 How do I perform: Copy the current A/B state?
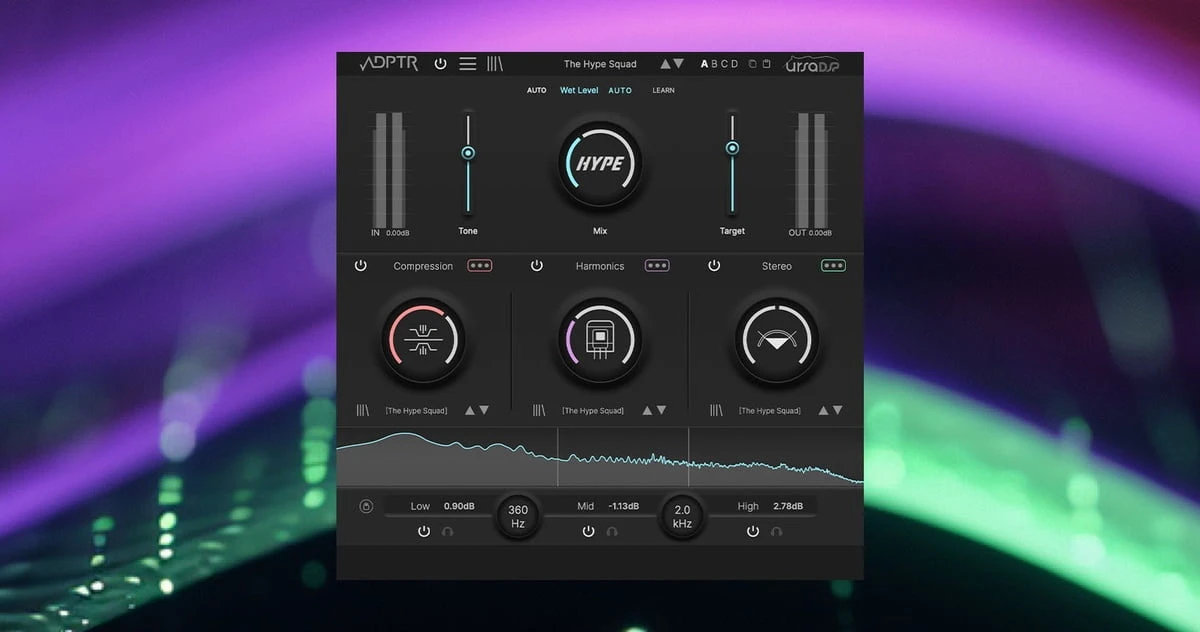(x=753, y=64)
